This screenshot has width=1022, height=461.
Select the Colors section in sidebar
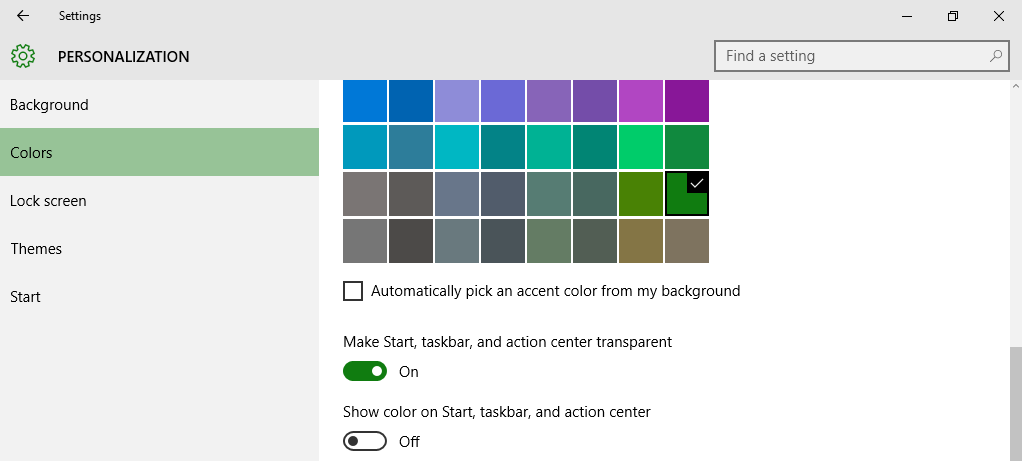31,153
